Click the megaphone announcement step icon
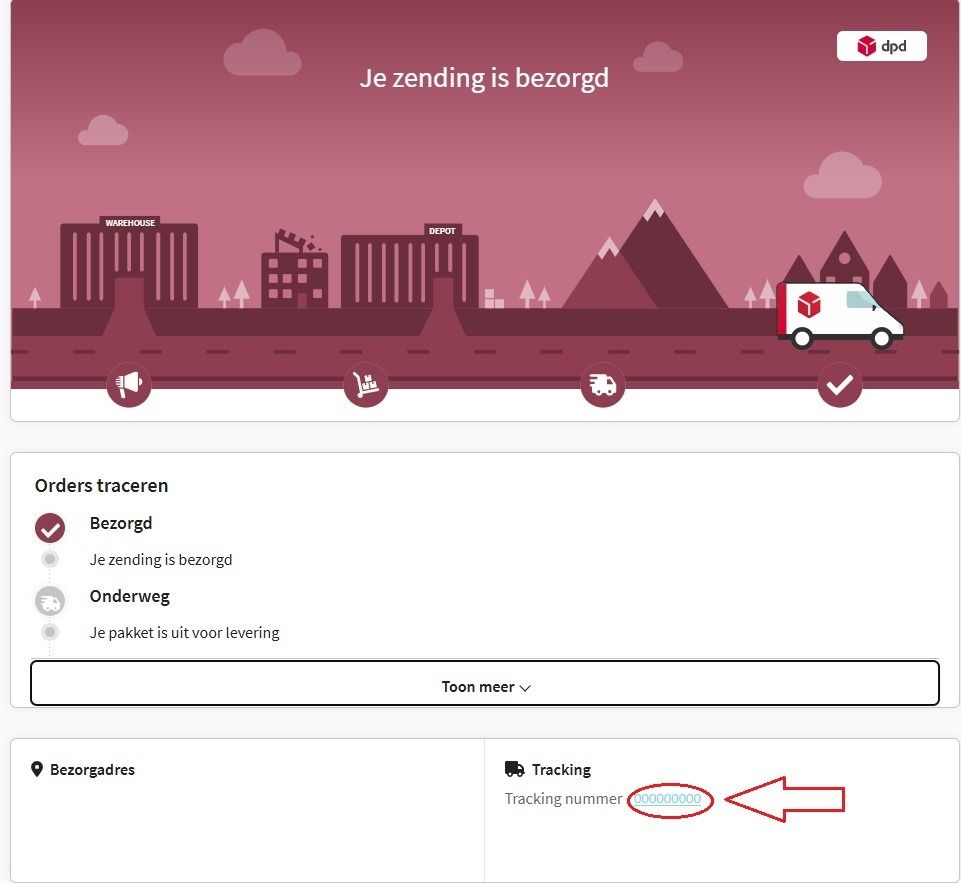The width and height of the screenshot is (961, 883). [129, 384]
